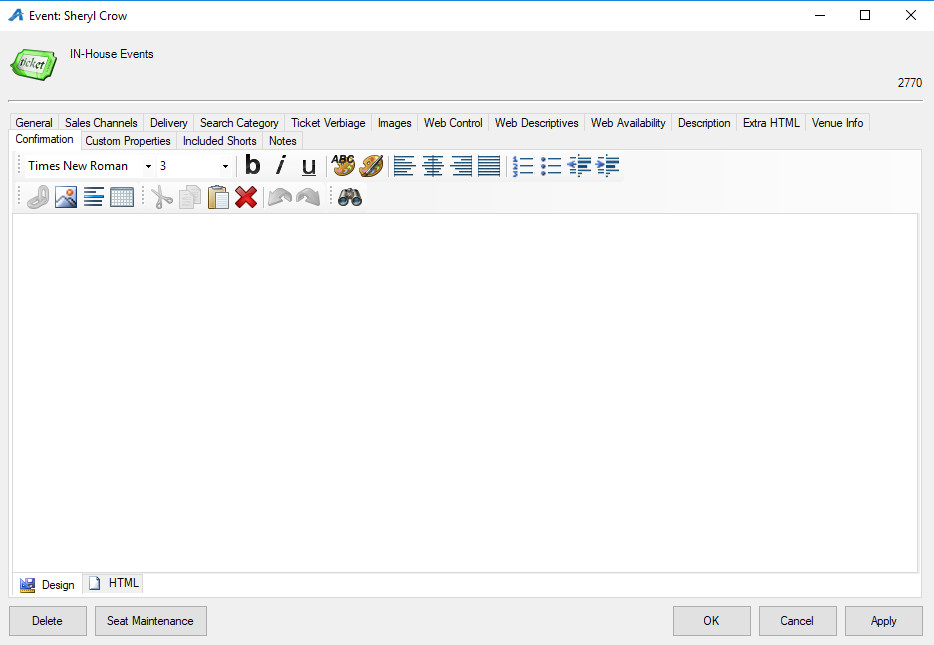Insert horizontal rule line
The height and width of the screenshot is (645, 934).
(94, 197)
